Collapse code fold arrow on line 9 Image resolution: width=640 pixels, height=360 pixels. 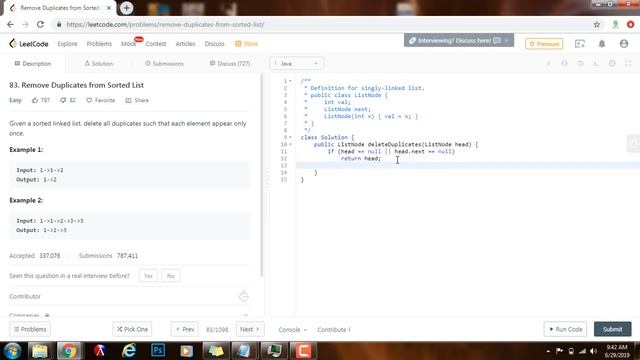click(290, 137)
